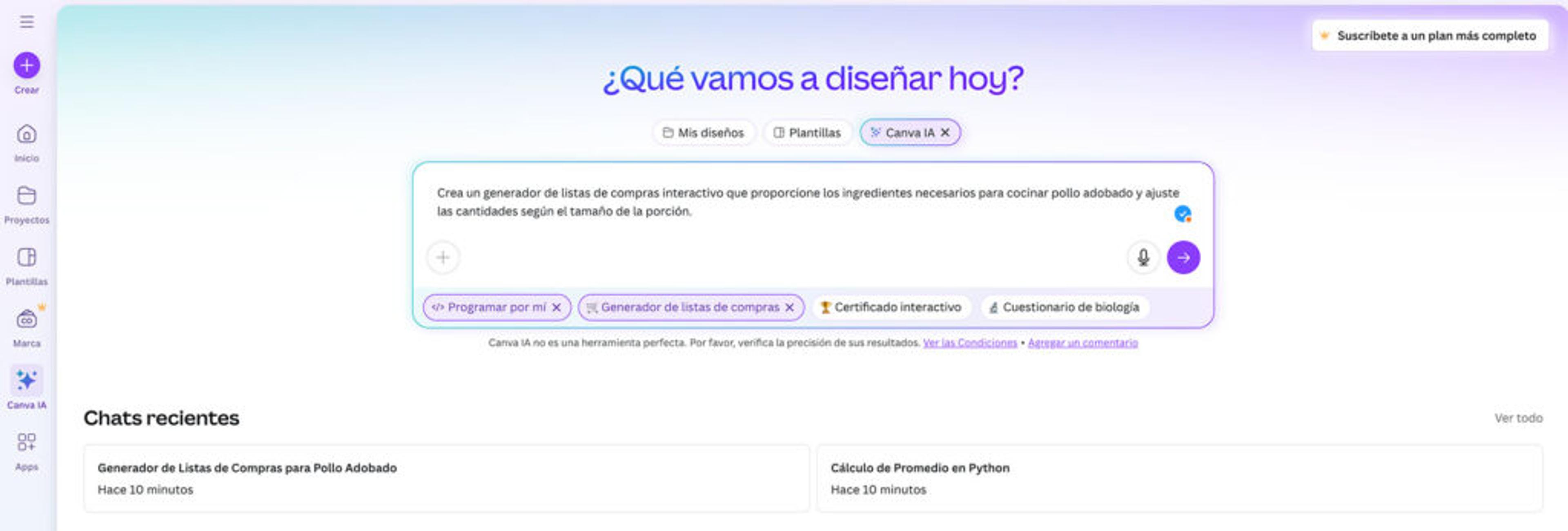1568x531 pixels.
Task: Activate the microphone voice input
Action: click(x=1143, y=257)
